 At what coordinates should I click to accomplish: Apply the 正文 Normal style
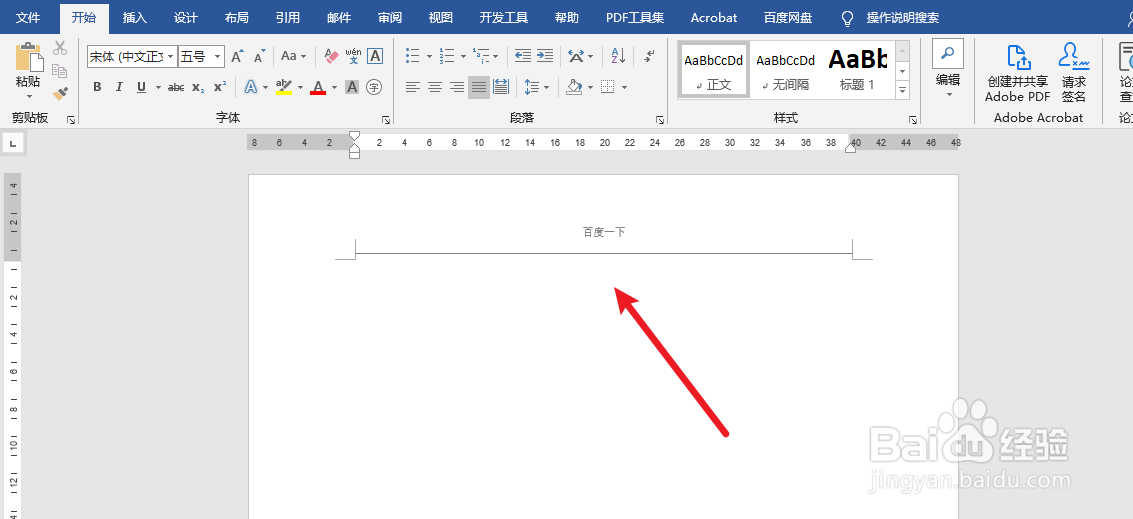(x=713, y=70)
